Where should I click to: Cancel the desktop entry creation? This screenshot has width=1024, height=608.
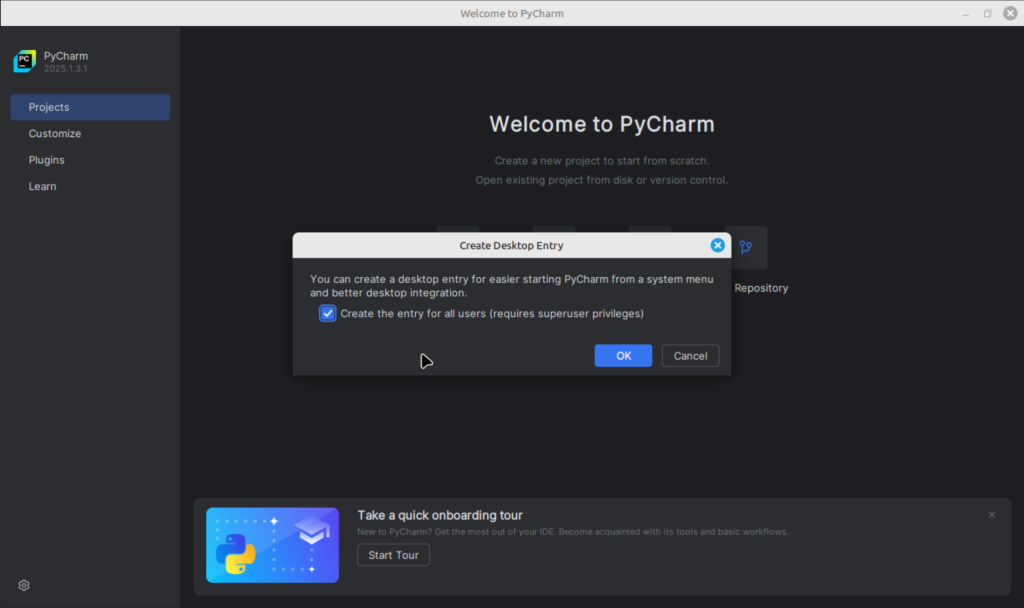(690, 355)
